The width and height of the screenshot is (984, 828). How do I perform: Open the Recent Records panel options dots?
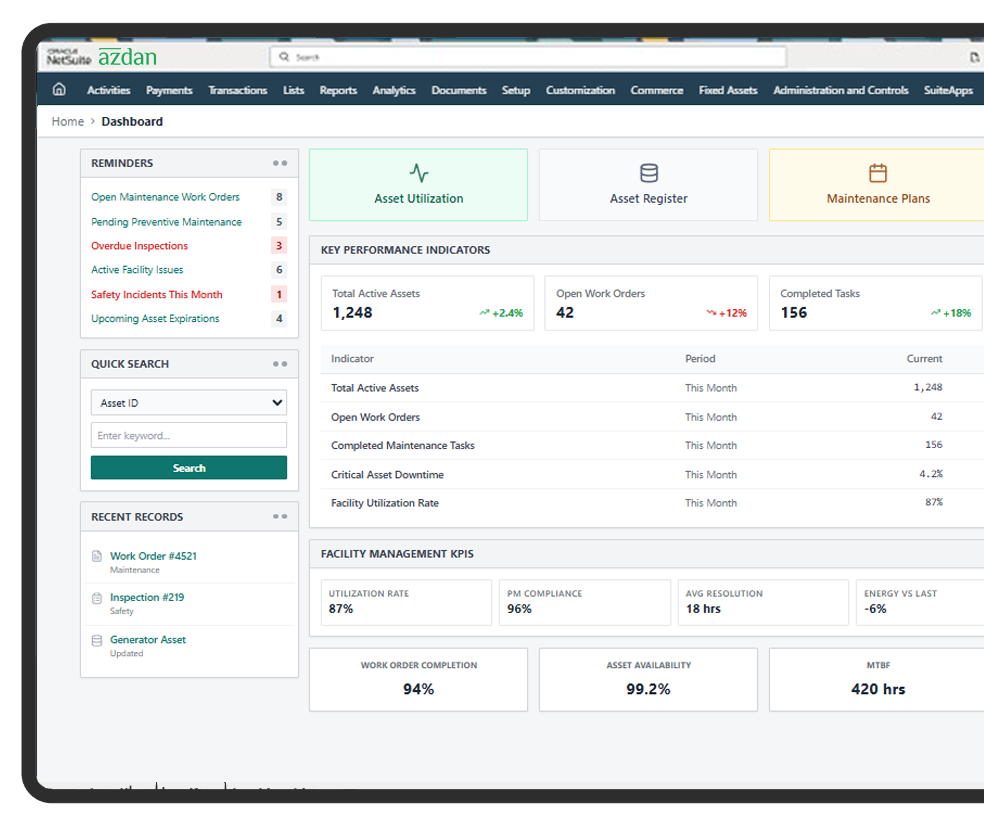coord(280,517)
